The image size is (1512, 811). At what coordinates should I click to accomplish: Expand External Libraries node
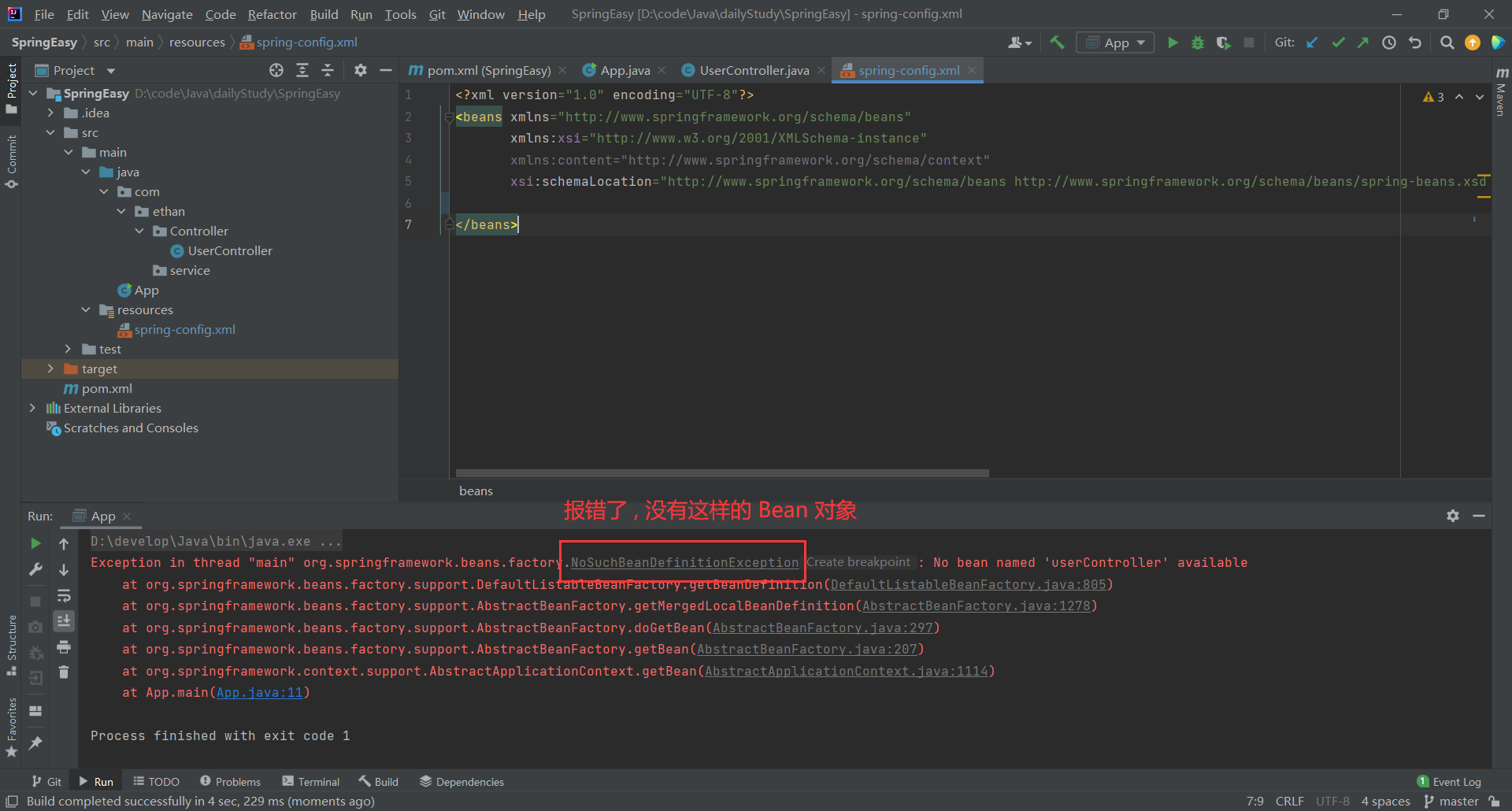(x=32, y=408)
